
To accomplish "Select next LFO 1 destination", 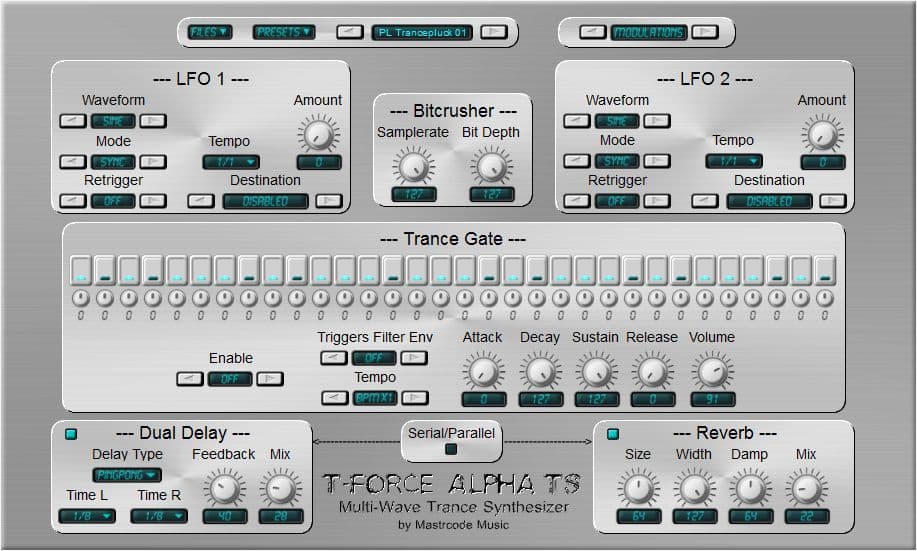I will pos(329,201).
